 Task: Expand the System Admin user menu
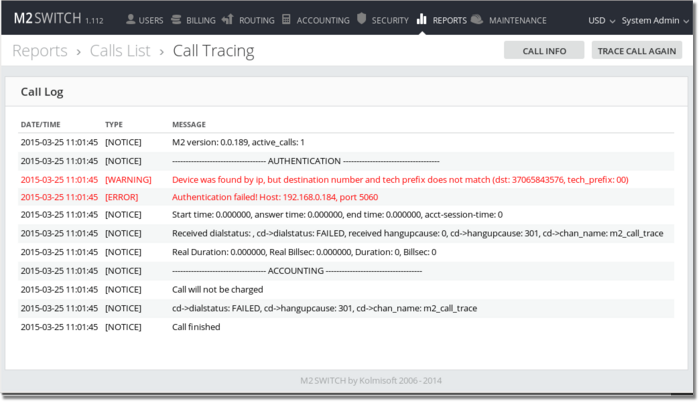coord(655,20)
